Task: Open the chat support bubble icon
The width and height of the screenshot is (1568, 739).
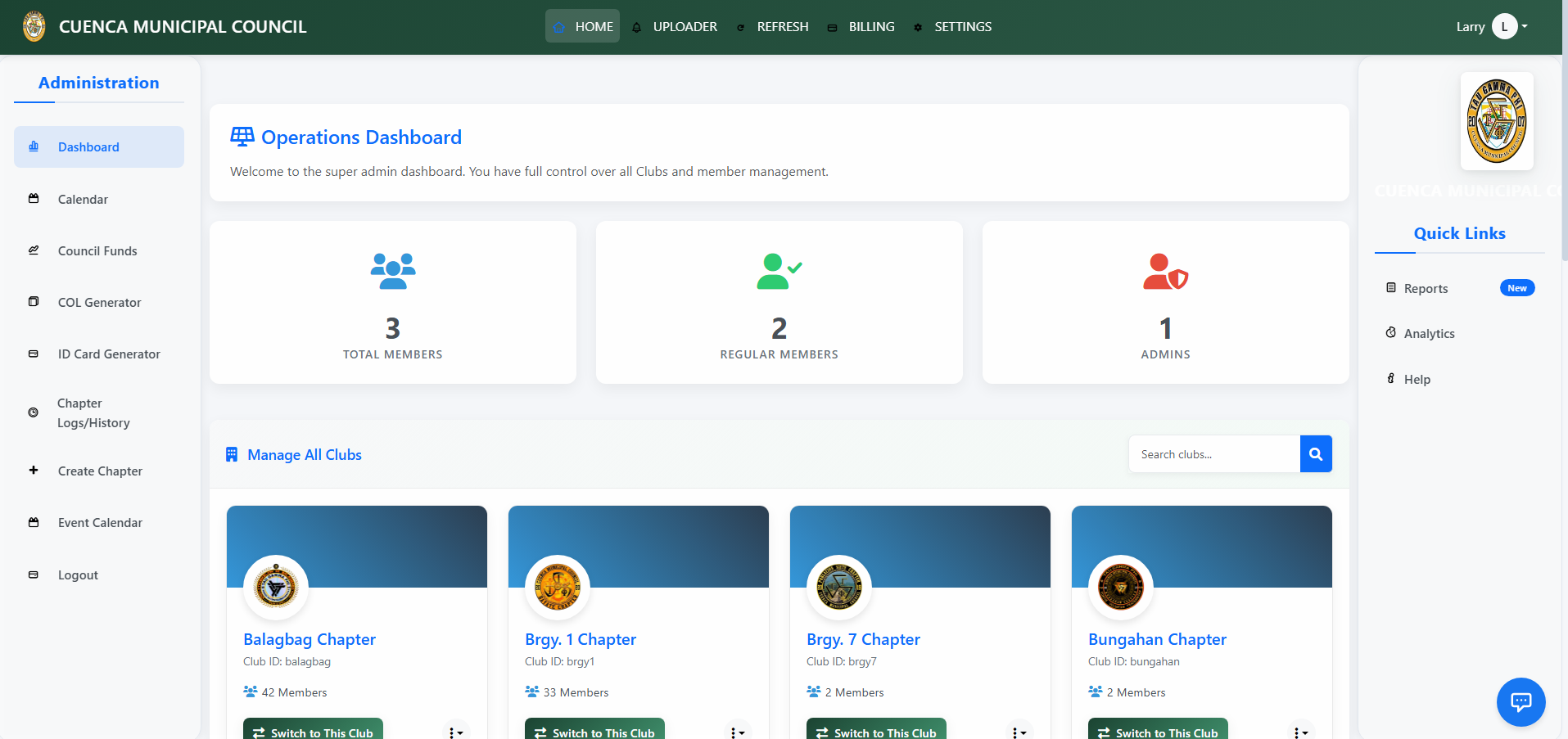Action: click(1521, 701)
